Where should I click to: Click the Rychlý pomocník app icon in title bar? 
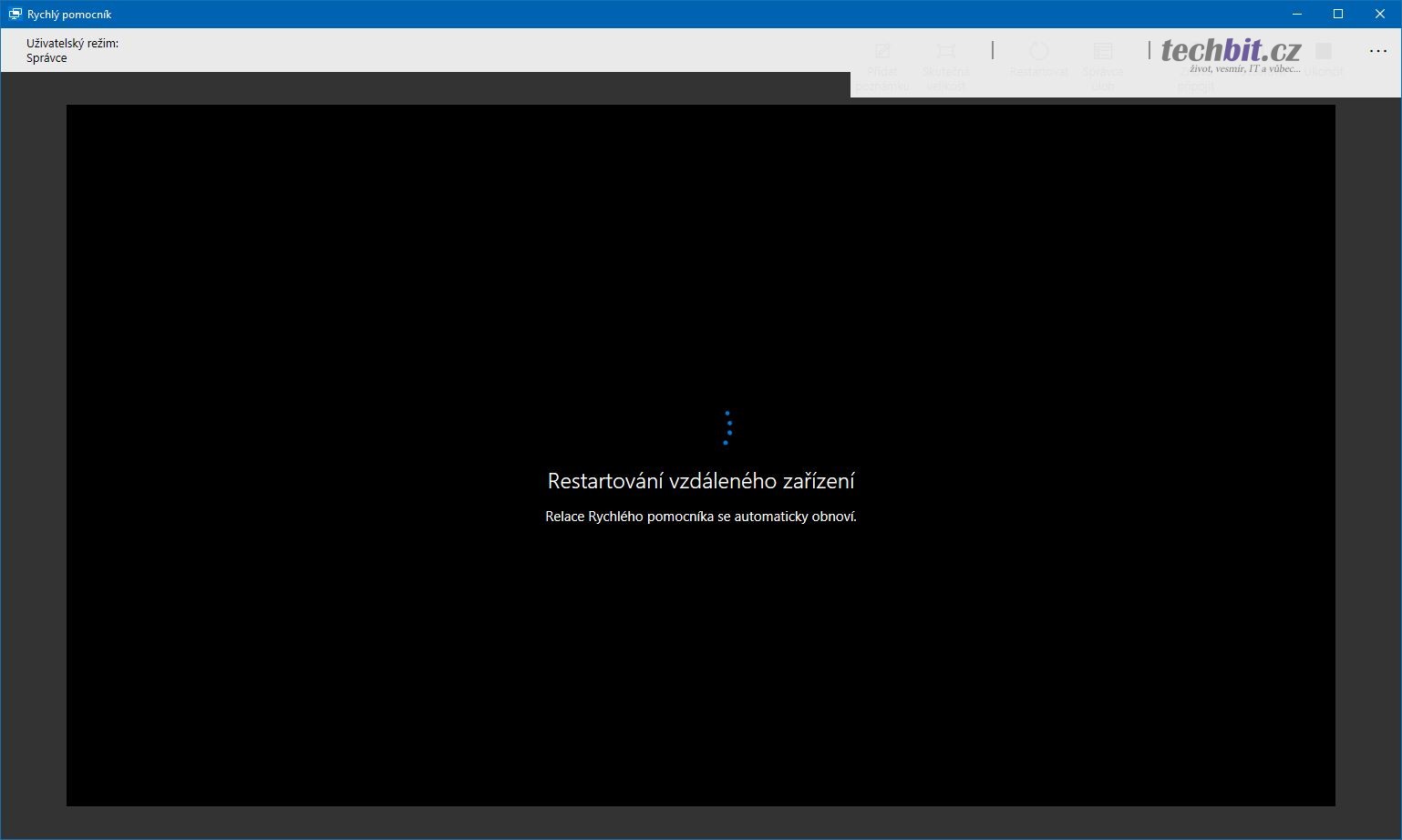click(x=15, y=14)
